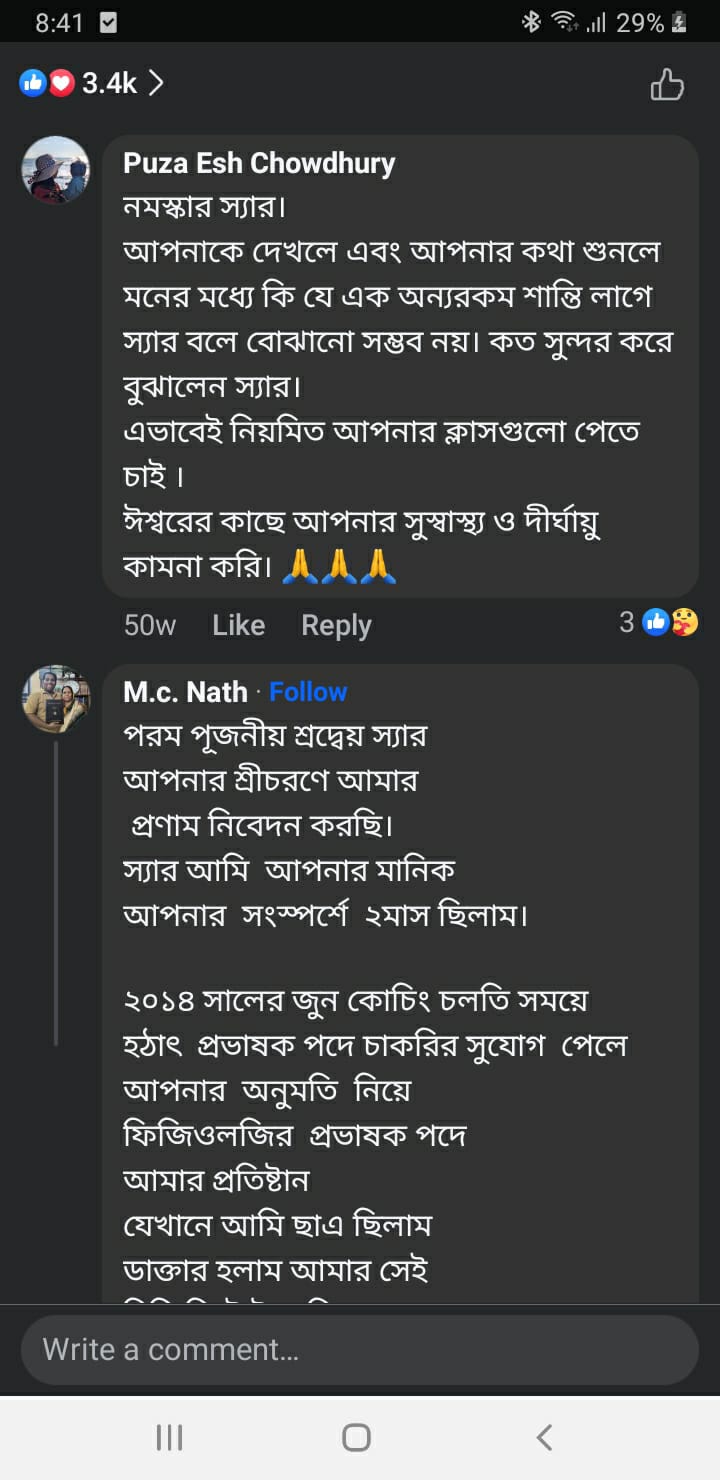
Task: Tap the Write a comment field
Action: [360, 1349]
